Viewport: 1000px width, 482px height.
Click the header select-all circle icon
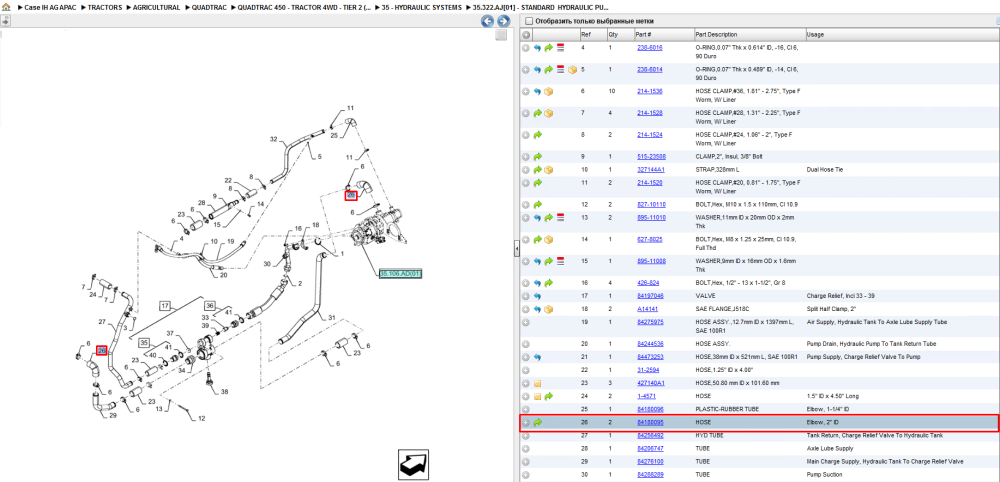526,34
